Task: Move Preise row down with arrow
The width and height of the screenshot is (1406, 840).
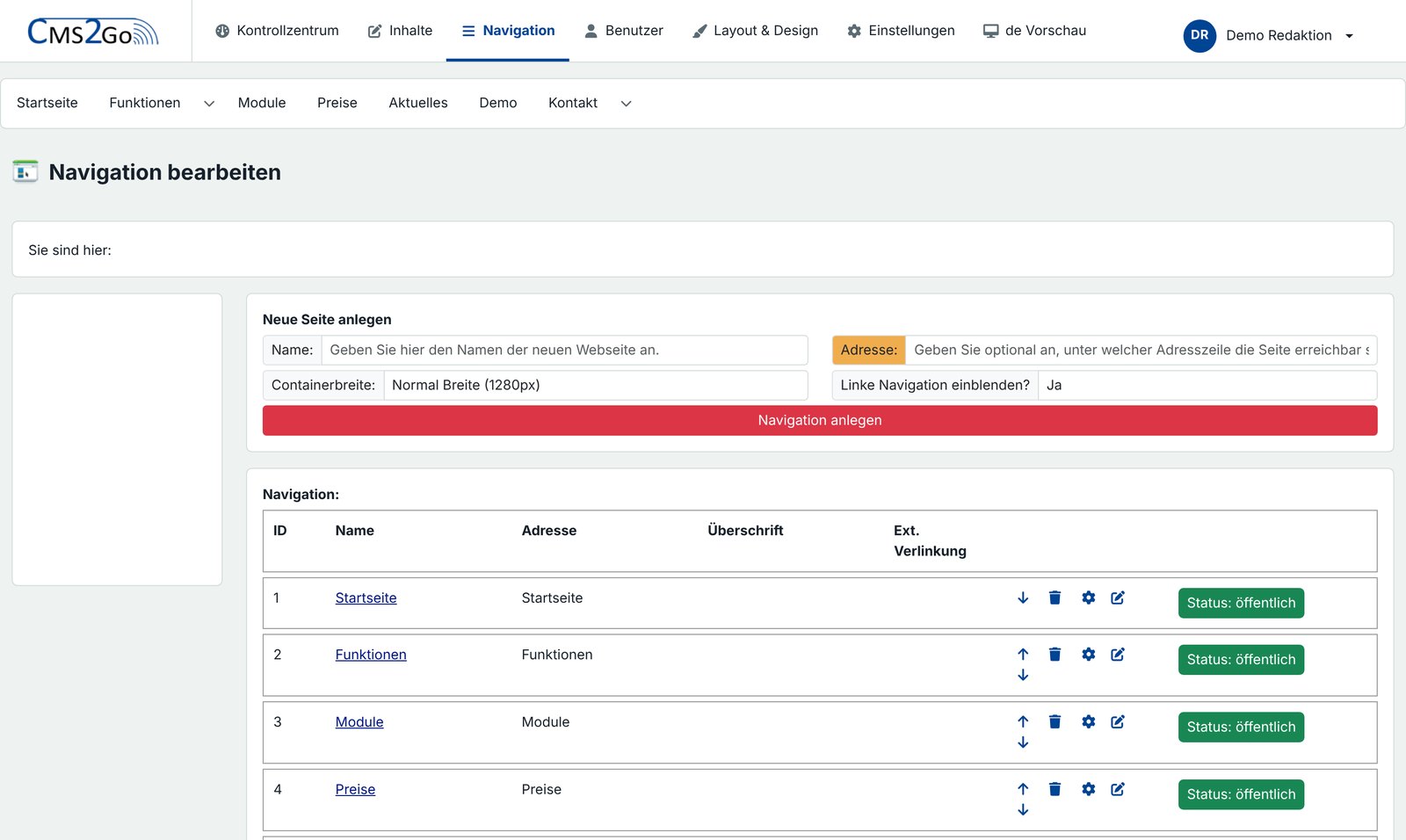Action: click(1023, 810)
